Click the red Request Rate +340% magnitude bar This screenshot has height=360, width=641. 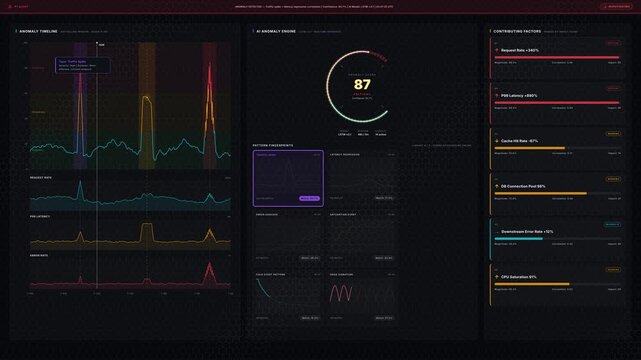(556, 57)
